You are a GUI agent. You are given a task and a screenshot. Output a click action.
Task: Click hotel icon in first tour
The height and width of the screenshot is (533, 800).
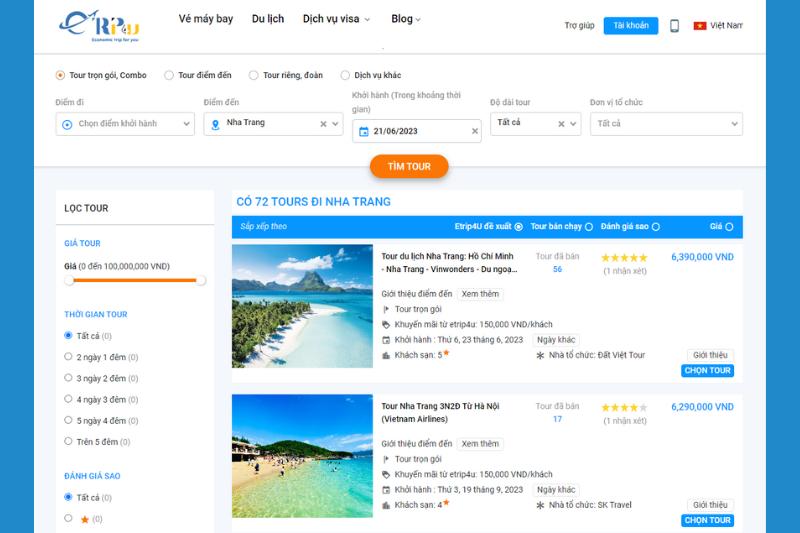386,355
